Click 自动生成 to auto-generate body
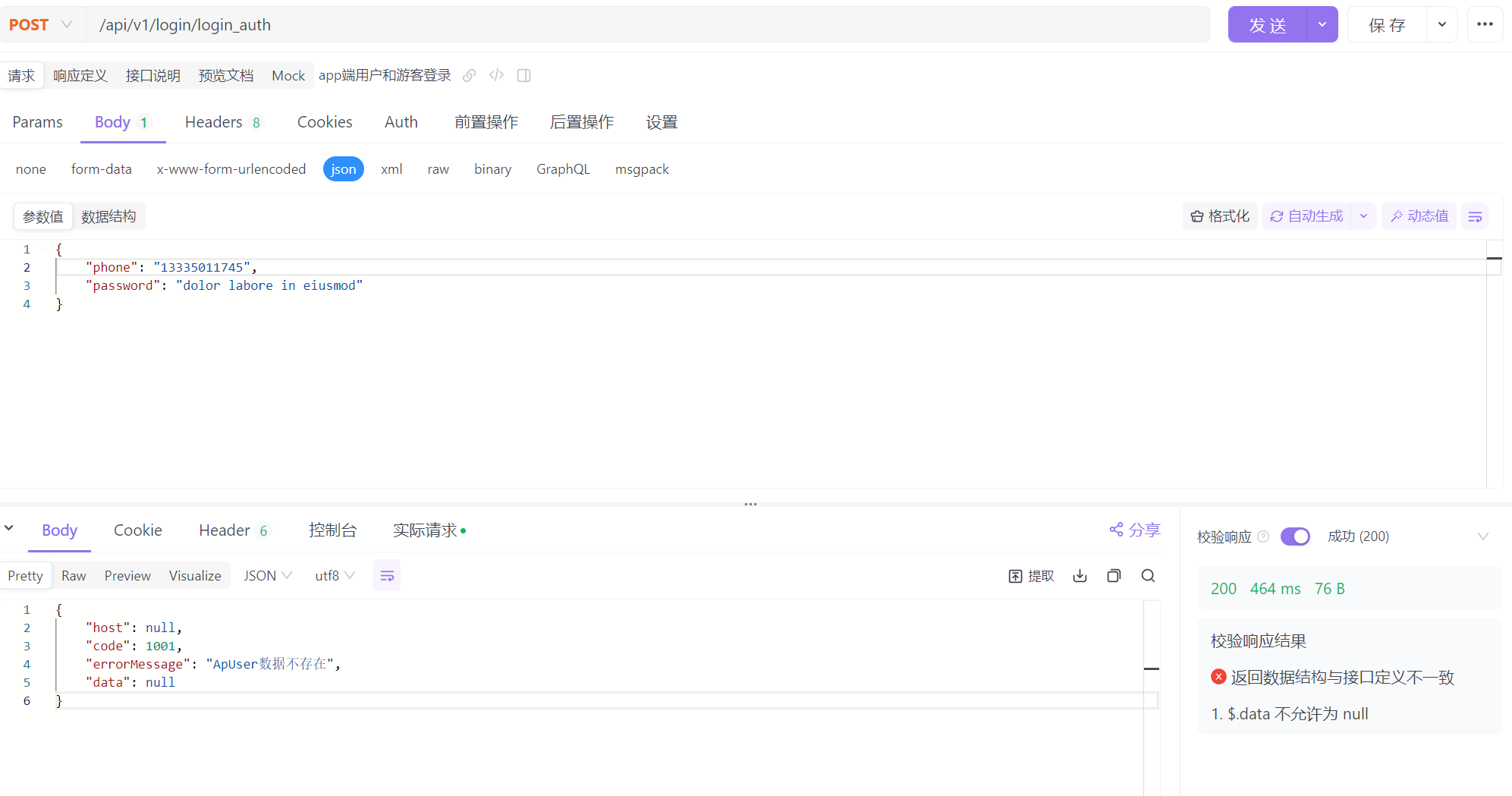 tap(1306, 216)
